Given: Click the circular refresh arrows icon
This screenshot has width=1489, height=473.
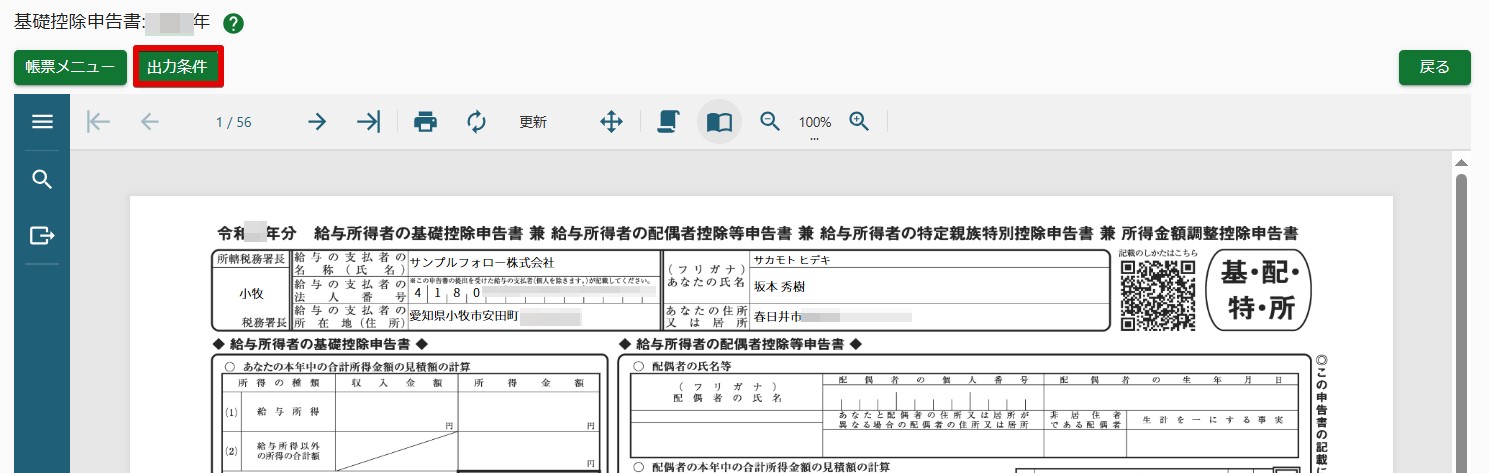Looking at the screenshot, I should (477, 122).
